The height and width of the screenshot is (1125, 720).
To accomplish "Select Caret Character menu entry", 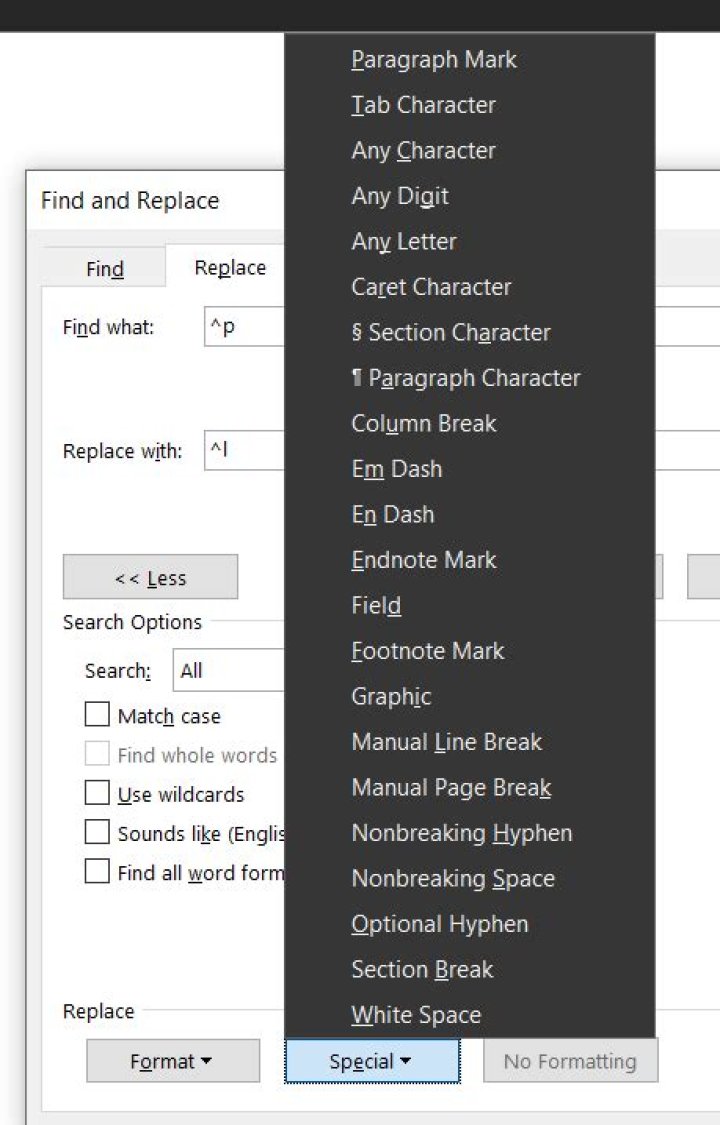I will point(431,287).
